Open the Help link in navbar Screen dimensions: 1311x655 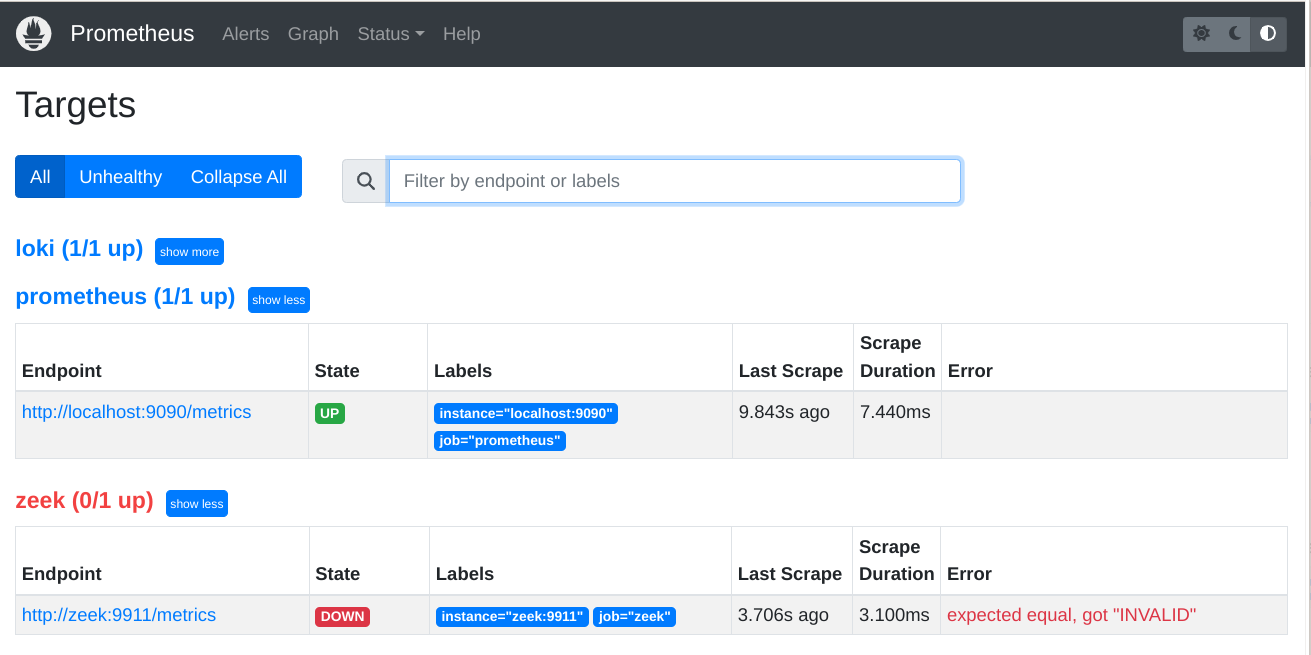(462, 34)
